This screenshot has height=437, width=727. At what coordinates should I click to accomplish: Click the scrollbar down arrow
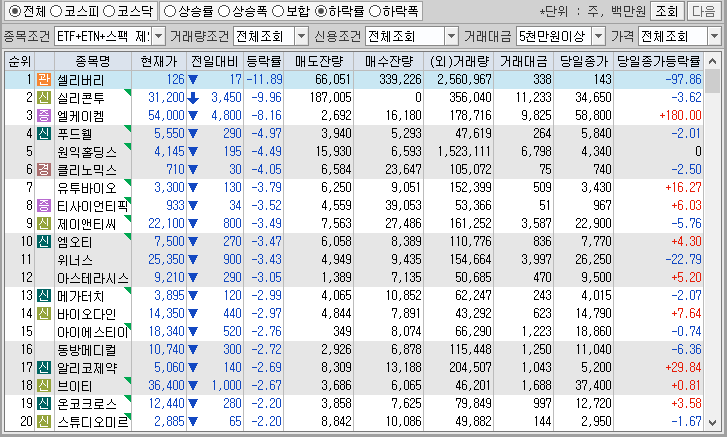point(712,422)
